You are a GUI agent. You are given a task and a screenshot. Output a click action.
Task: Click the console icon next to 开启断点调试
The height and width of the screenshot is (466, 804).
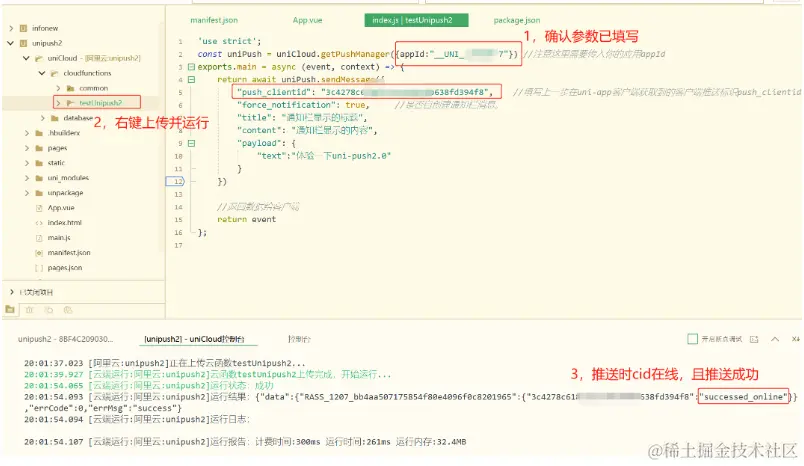[x=754, y=339]
